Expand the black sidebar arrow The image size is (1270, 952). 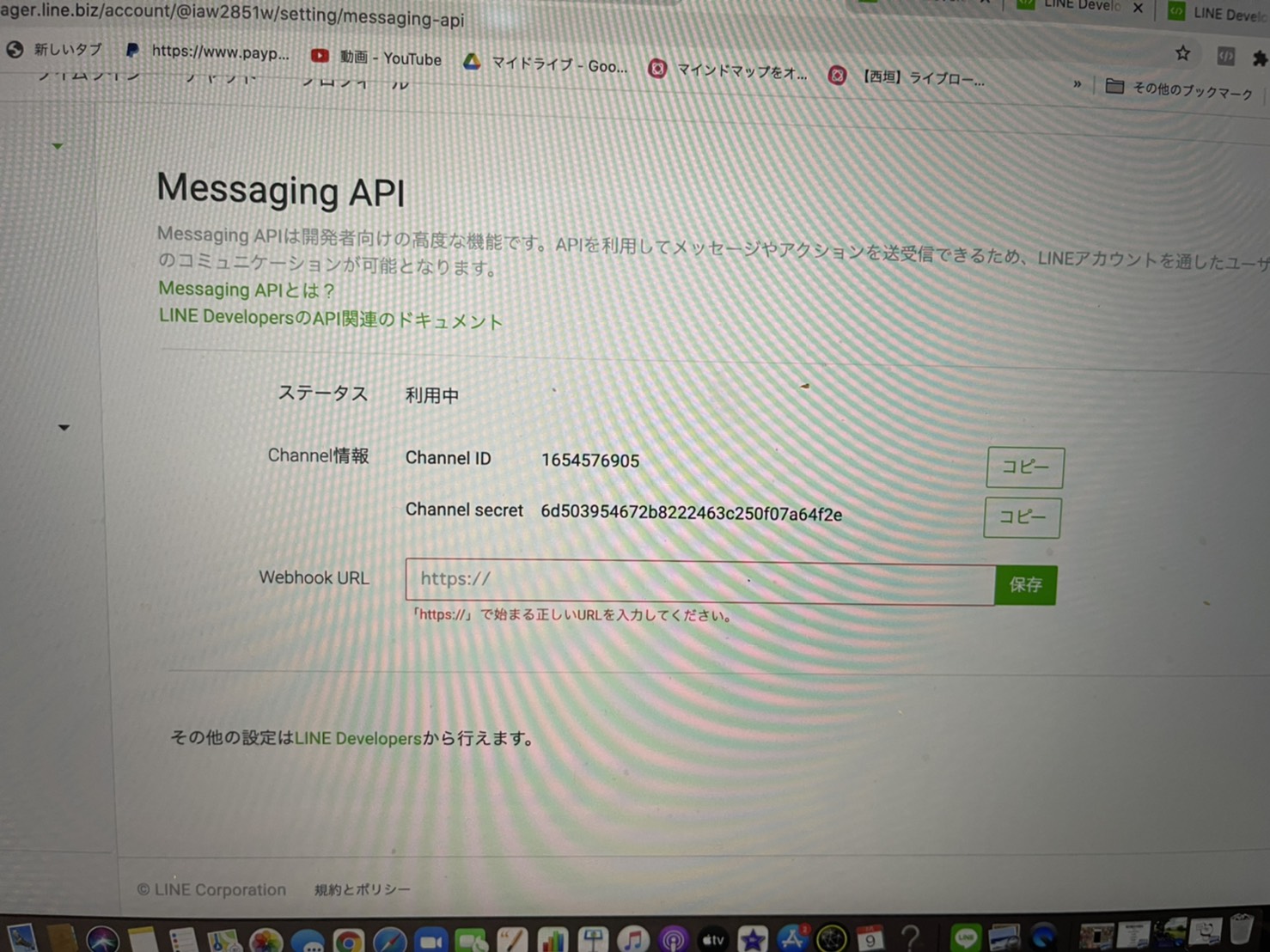point(64,427)
